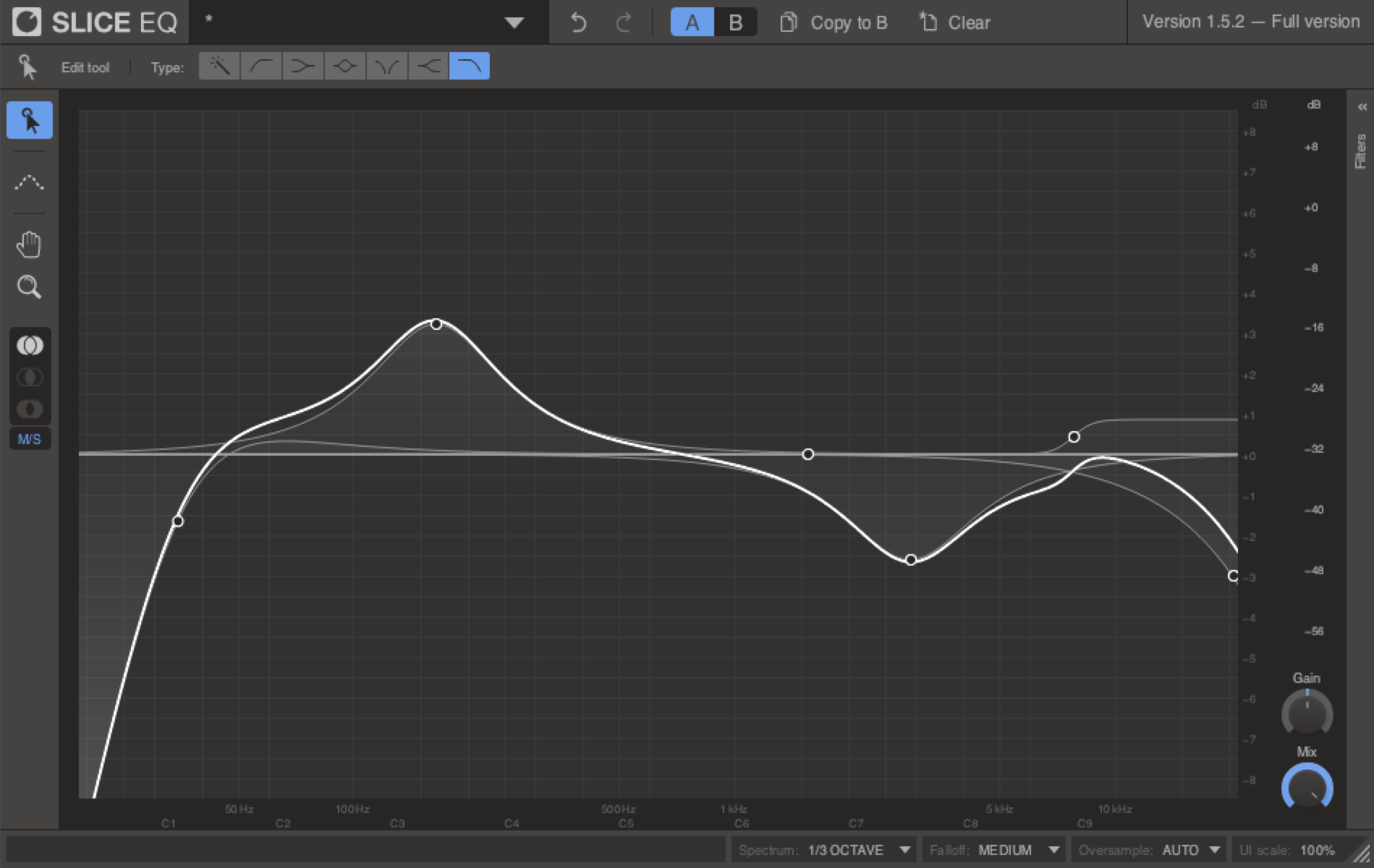Click the Mix knob
1374x868 pixels.
[1307, 788]
